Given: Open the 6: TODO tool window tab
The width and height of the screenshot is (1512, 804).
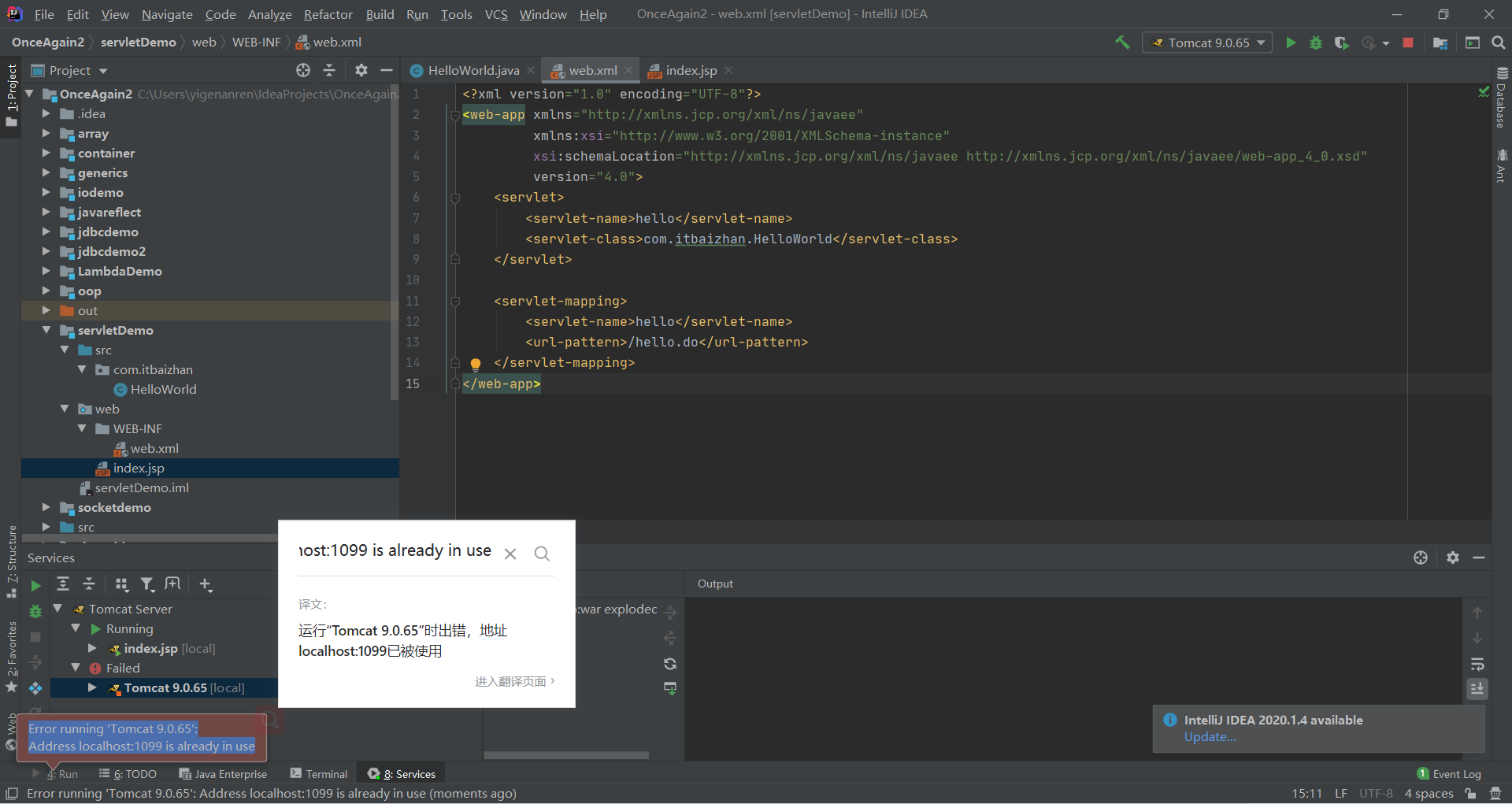Looking at the screenshot, I should pyautogui.click(x=128, y=774).
